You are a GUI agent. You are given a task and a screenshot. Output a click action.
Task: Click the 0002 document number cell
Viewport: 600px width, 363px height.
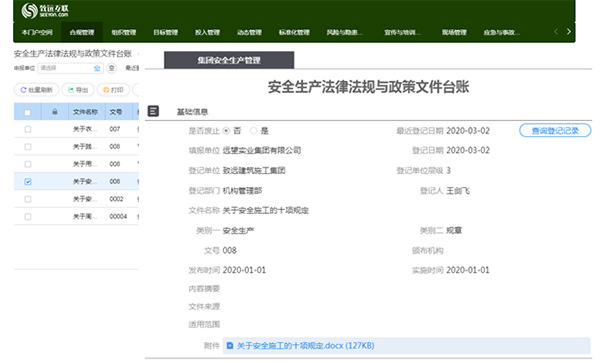pyautogui.click(x=116, y=199)
